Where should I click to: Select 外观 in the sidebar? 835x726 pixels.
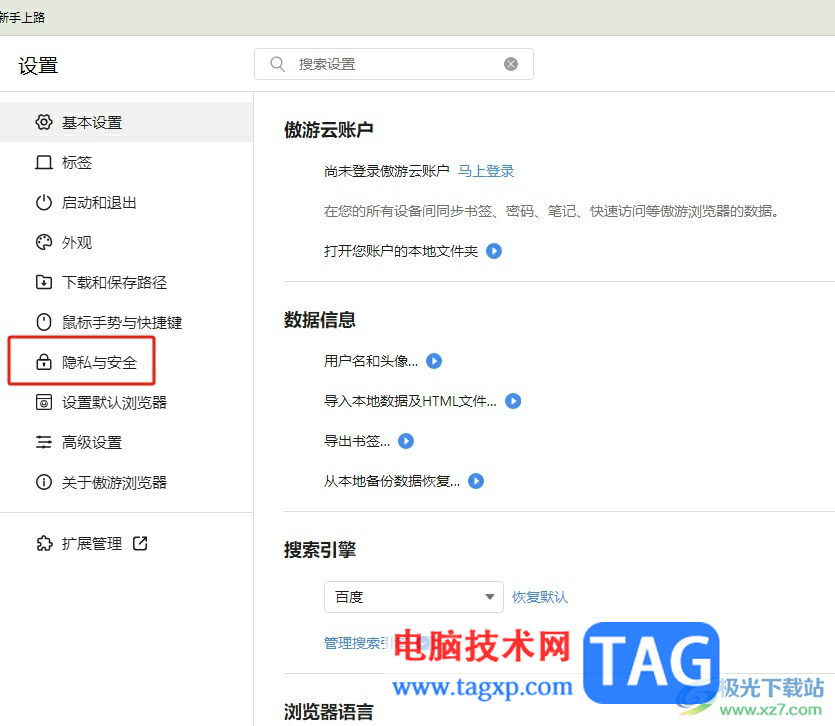126,242
